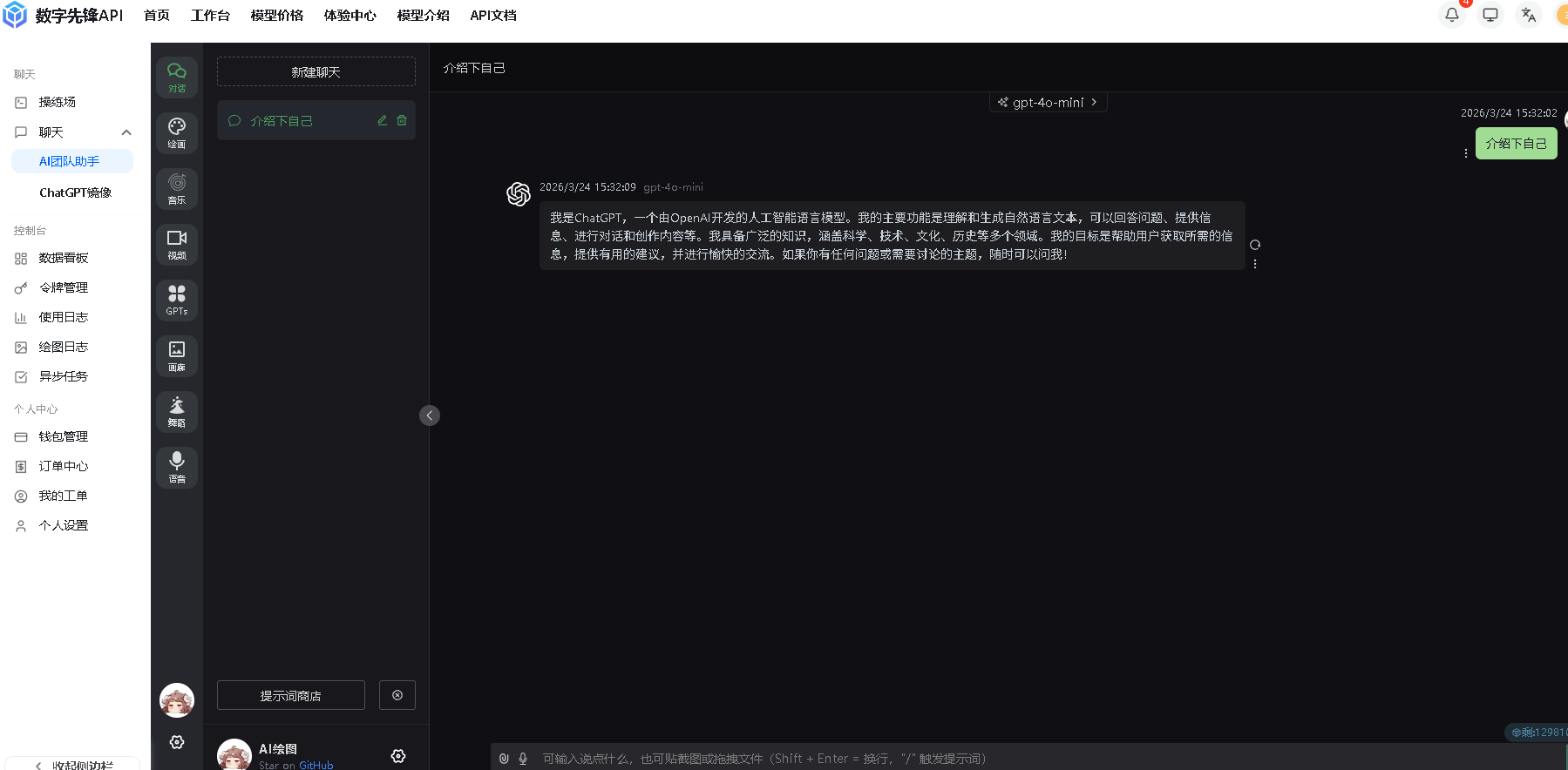Open 令牌管理 in left sidebar
The width and height of the screenshot is (1568, 770).
pyautogui.click(x=63, y=287)
